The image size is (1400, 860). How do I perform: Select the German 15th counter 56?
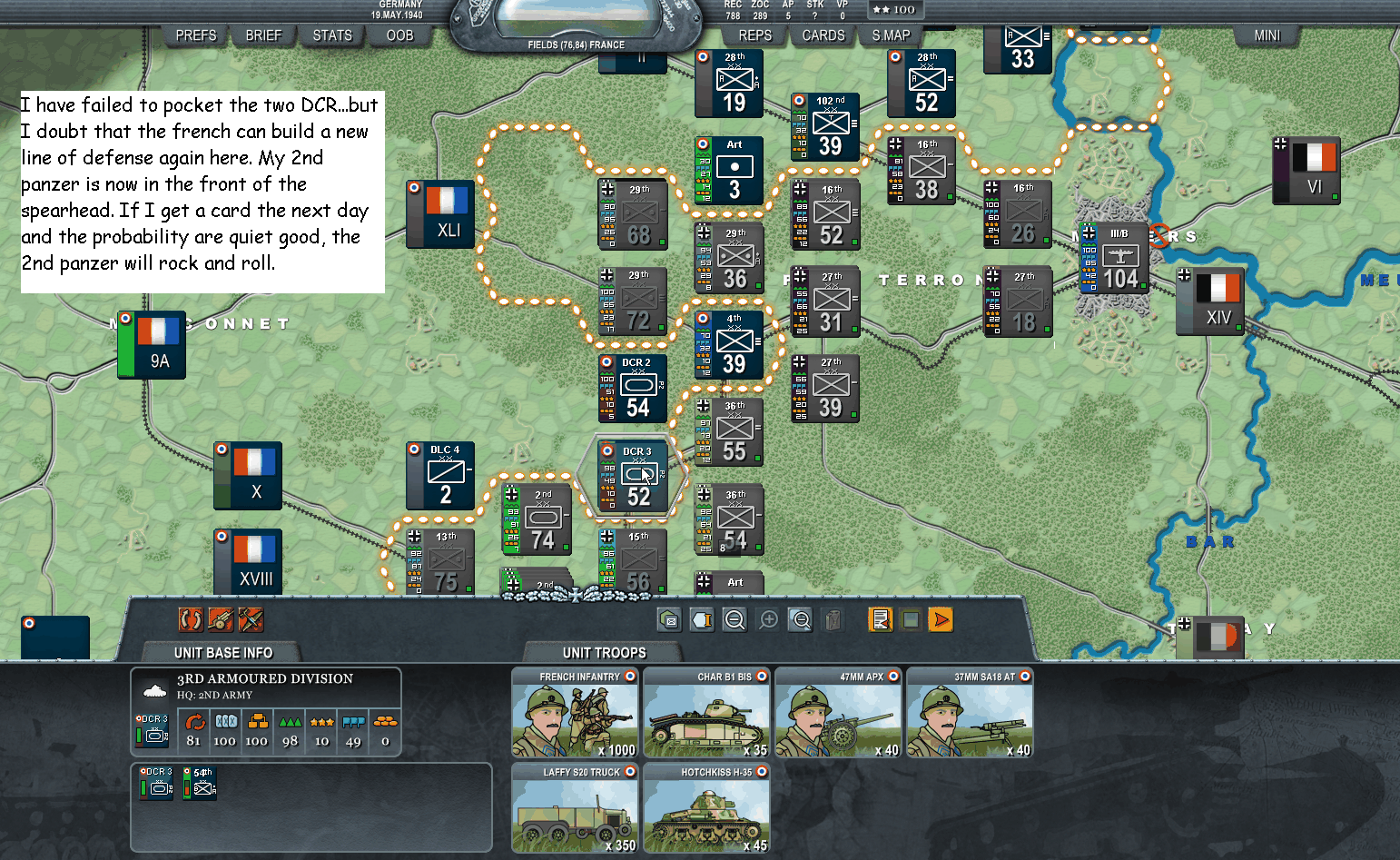coord(634,561)
